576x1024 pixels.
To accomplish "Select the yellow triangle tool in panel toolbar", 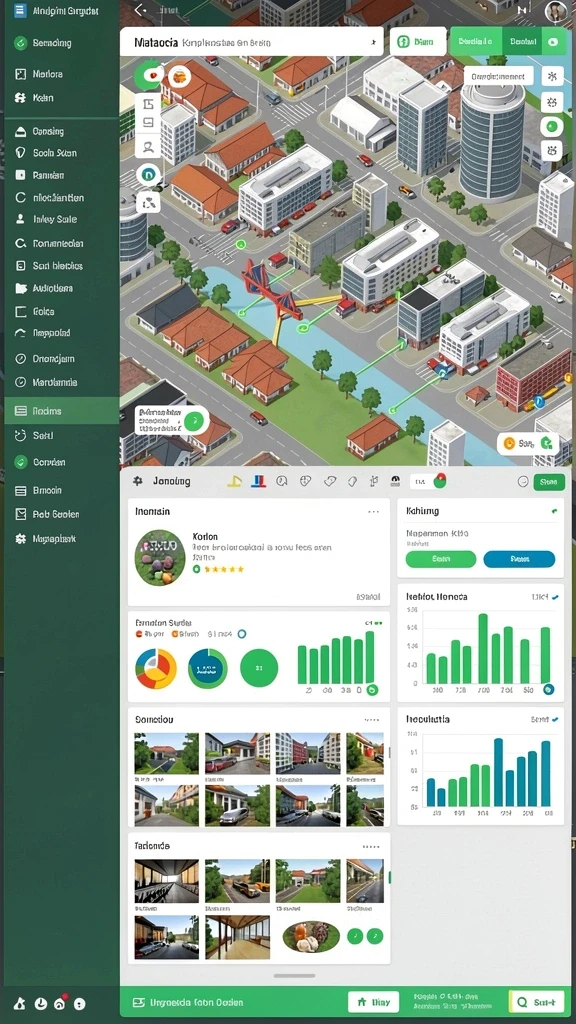I will pos(234,481).
